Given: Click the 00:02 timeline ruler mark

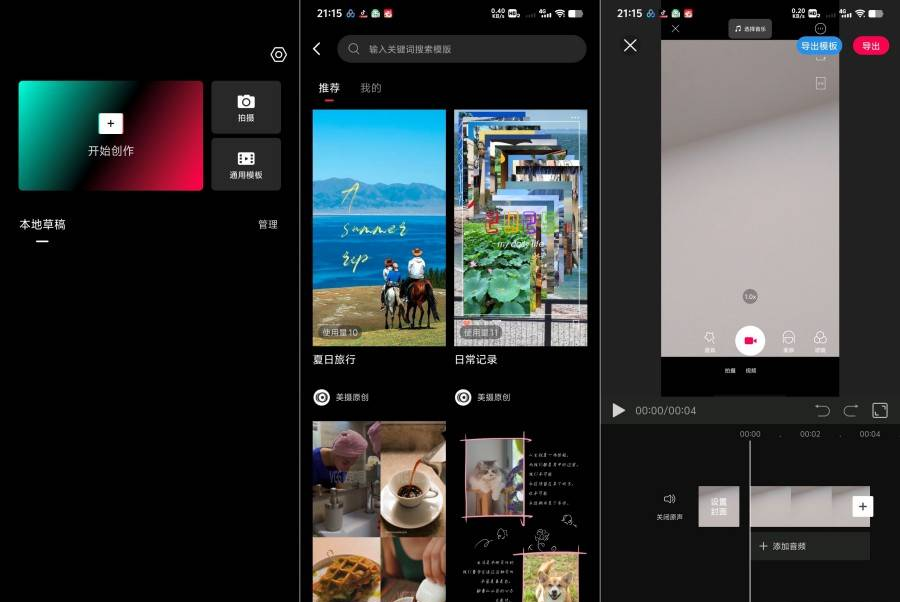Looking at the screenshot, I should (x=810, y=434).
